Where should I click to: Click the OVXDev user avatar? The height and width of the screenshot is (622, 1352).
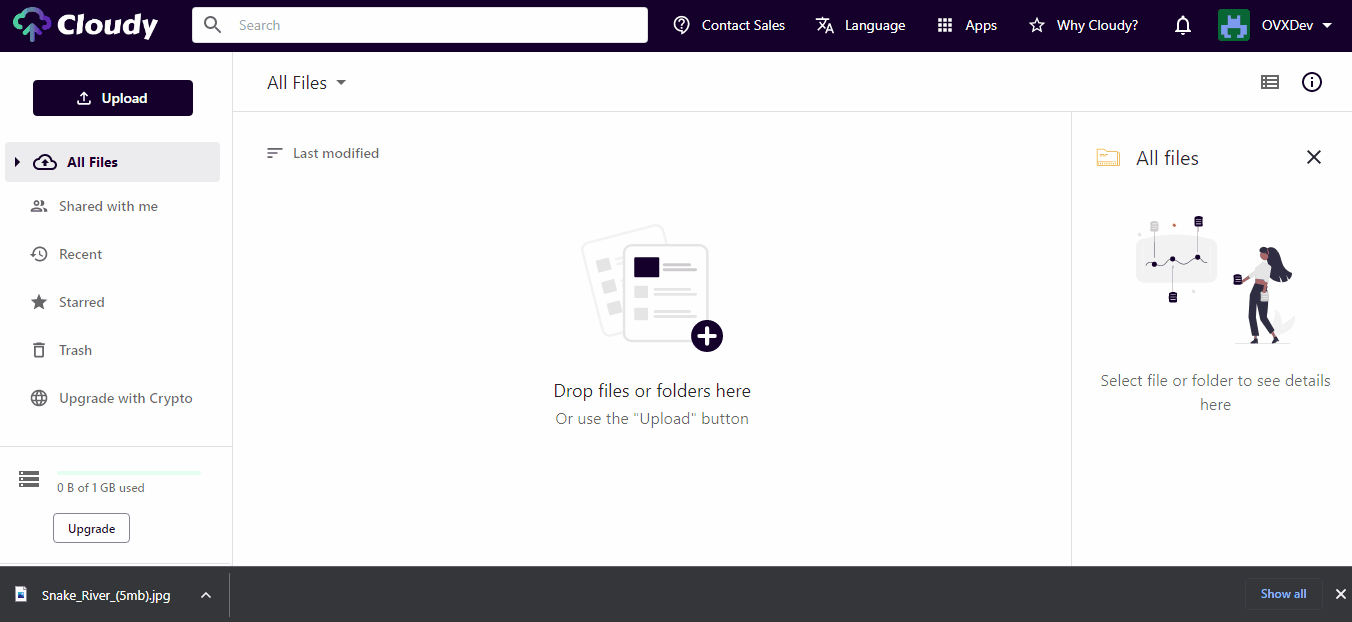pyautogui.click(x=1234, y=25)
